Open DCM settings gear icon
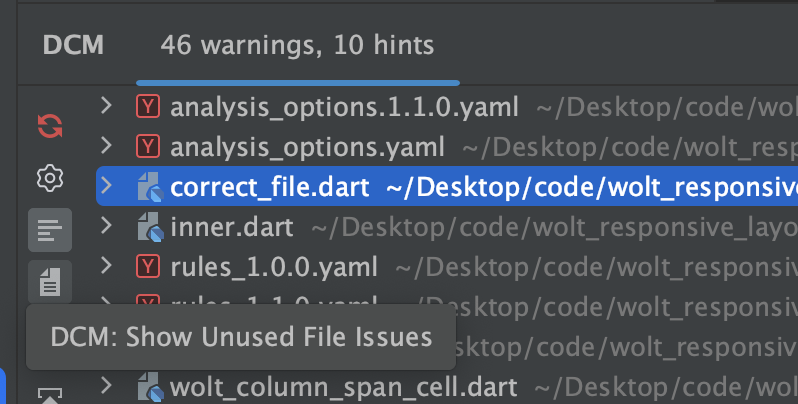Screen dimensions: 798x404 50,178
